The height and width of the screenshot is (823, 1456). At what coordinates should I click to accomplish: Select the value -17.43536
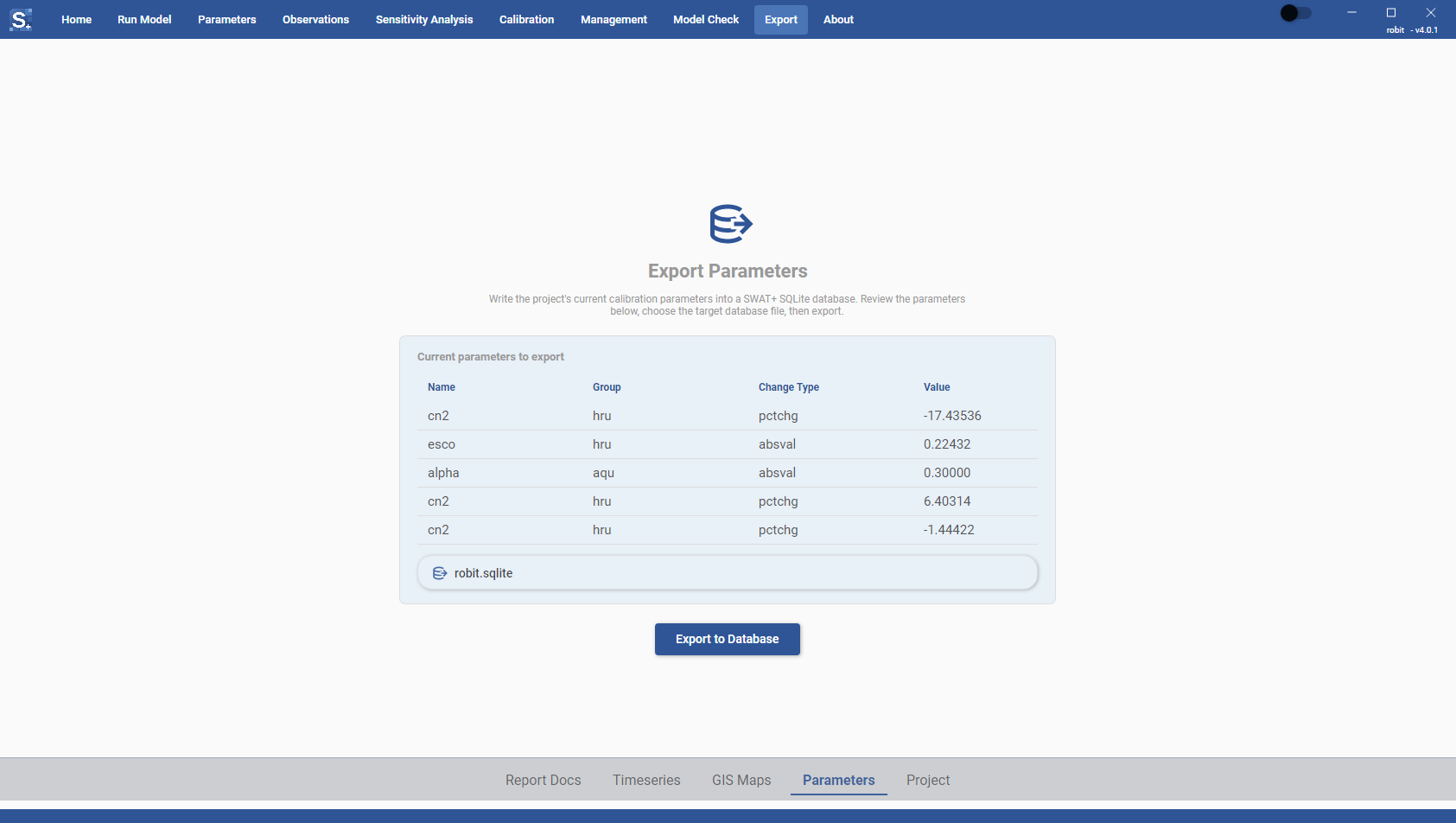pyautogui.click(x=952, y=416)
